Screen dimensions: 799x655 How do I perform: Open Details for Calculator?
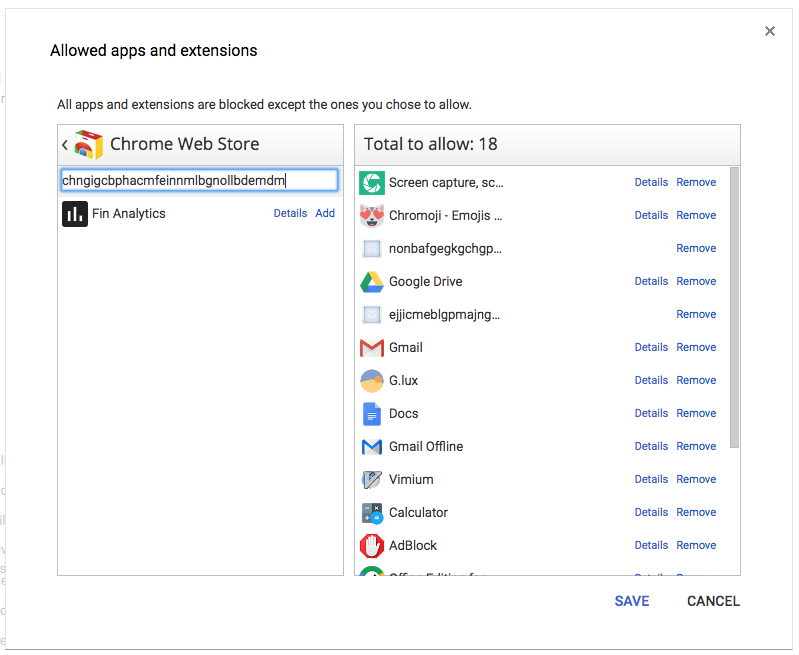tap(651, 512)
